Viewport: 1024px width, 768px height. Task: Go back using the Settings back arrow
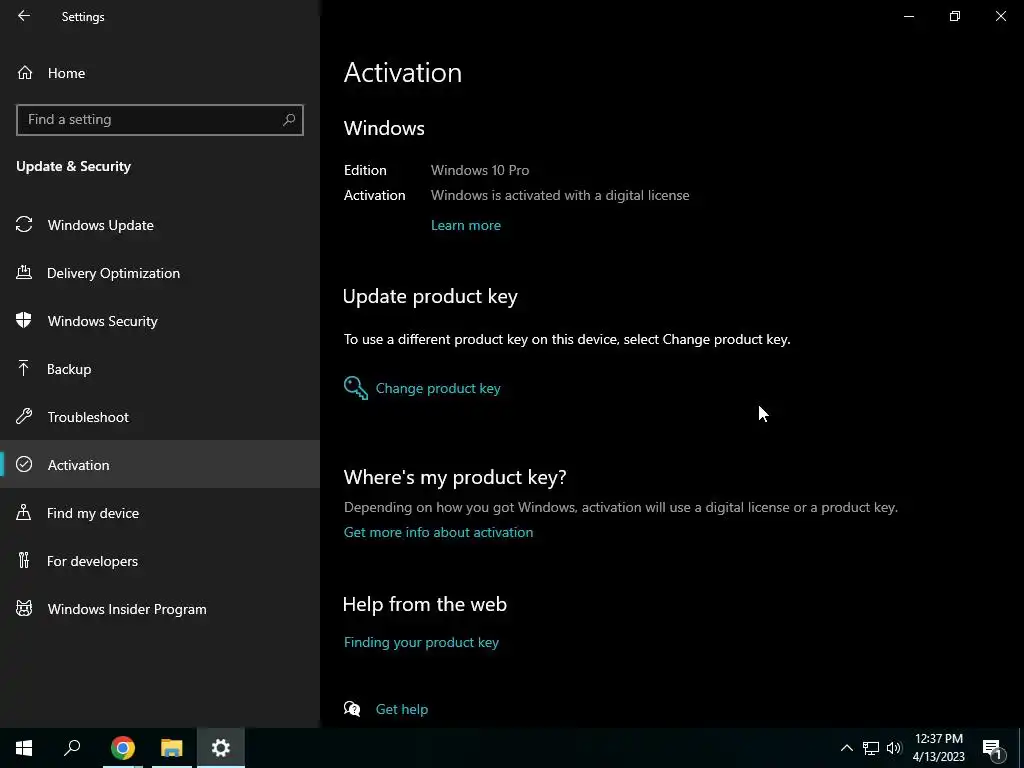click(x=24, y=16)
